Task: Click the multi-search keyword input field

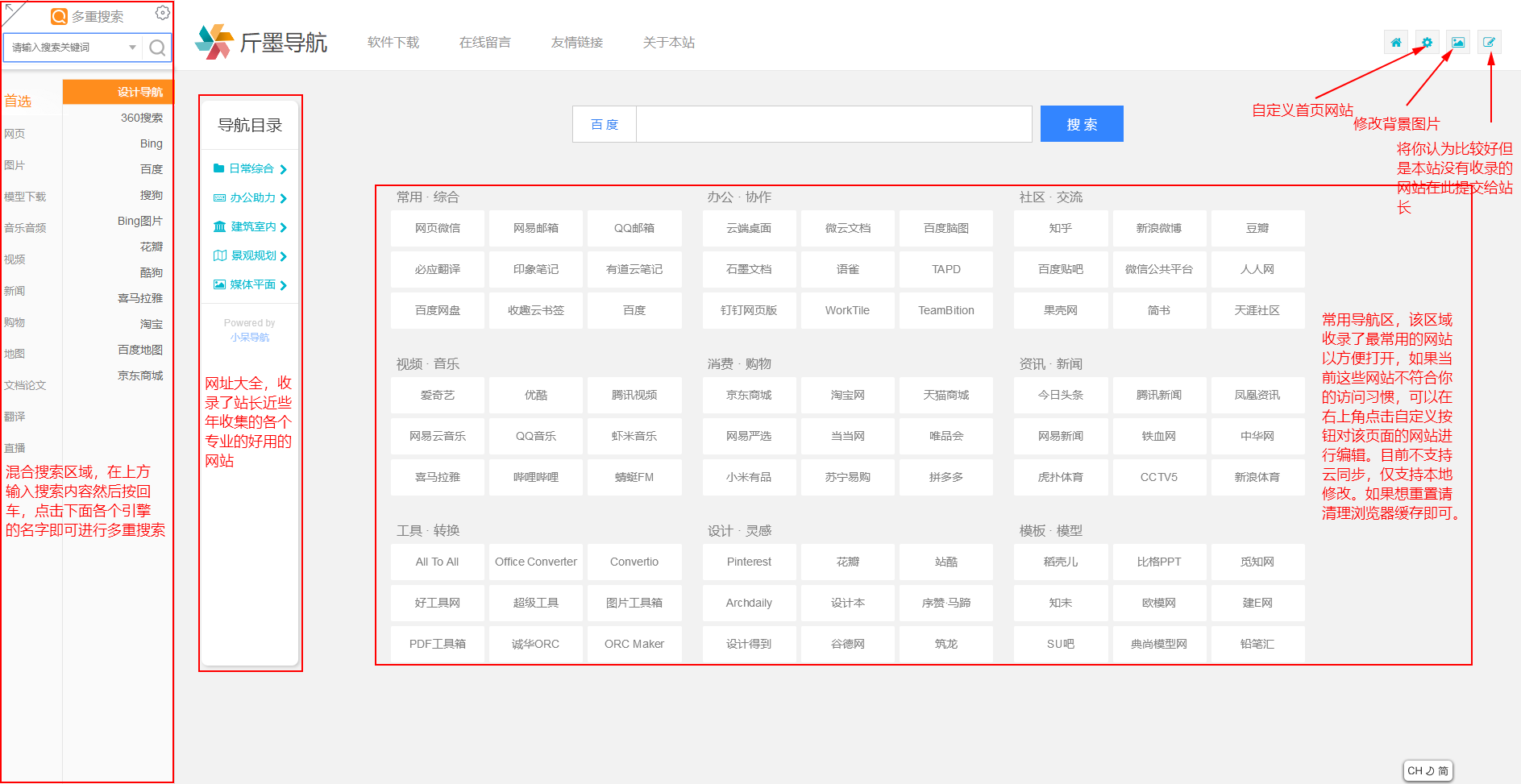Action: (67, 48)
